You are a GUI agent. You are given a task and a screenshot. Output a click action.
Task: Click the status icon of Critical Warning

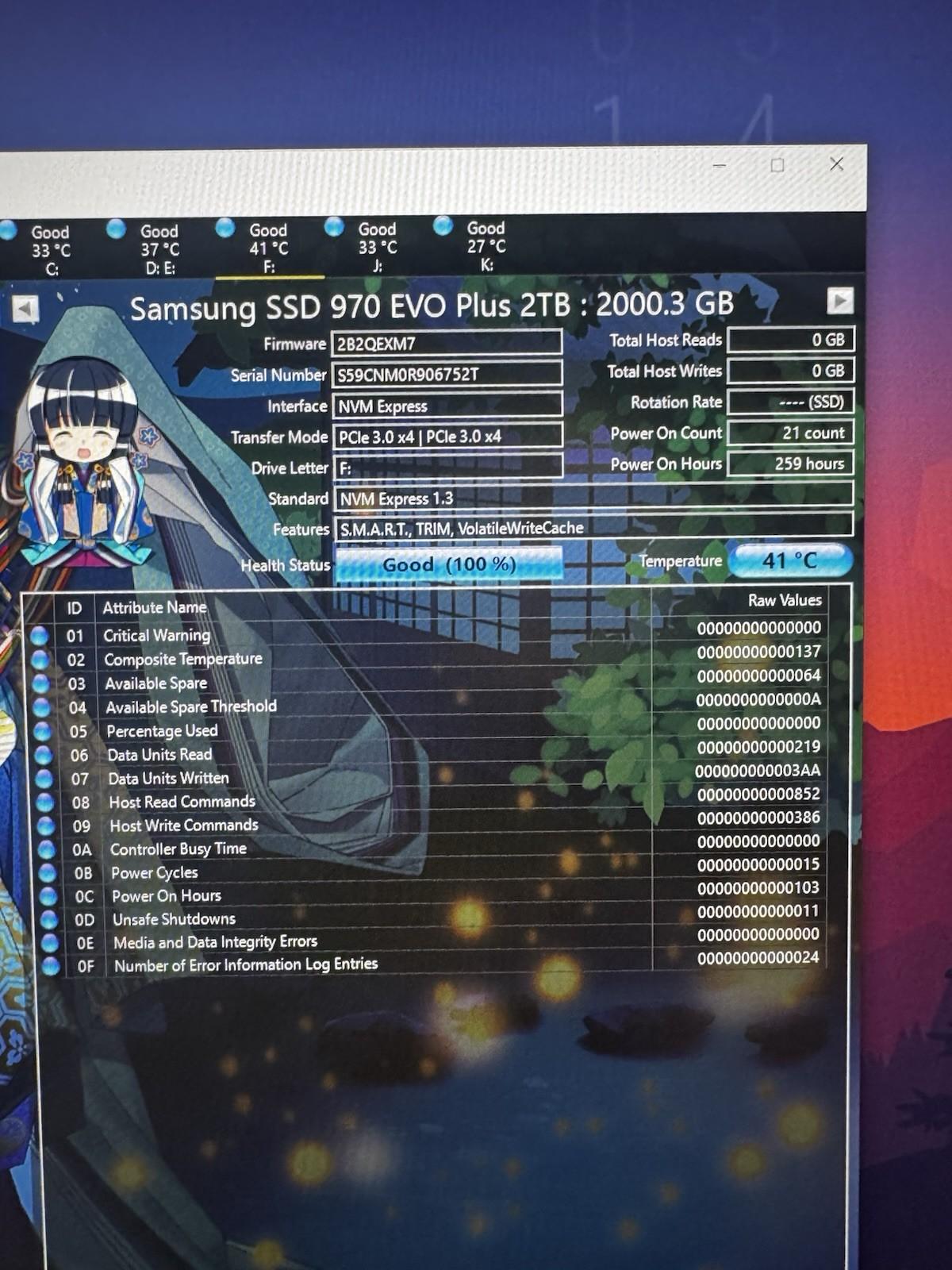pos(40,636)
